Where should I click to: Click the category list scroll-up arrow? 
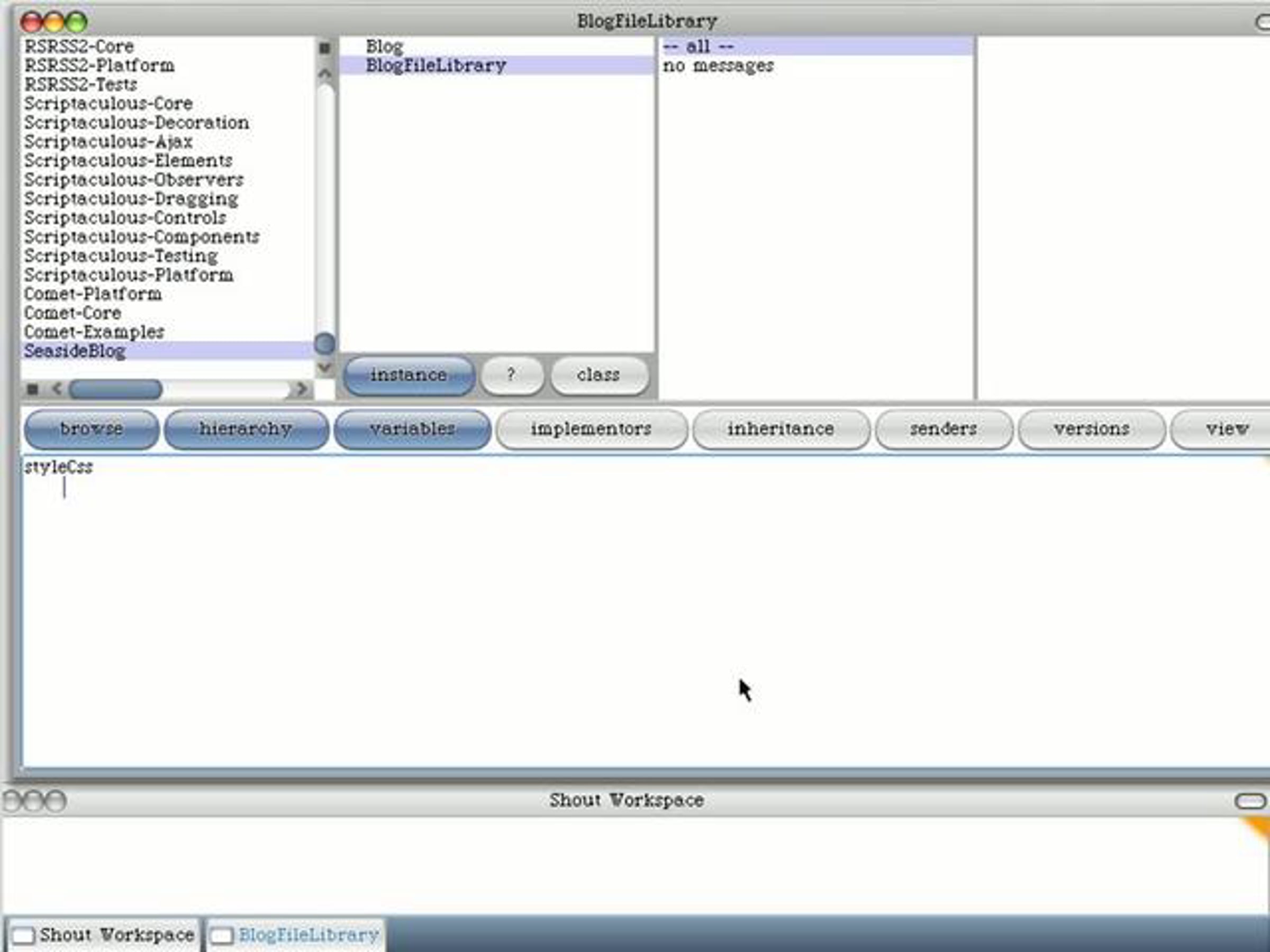coord(324,74)
